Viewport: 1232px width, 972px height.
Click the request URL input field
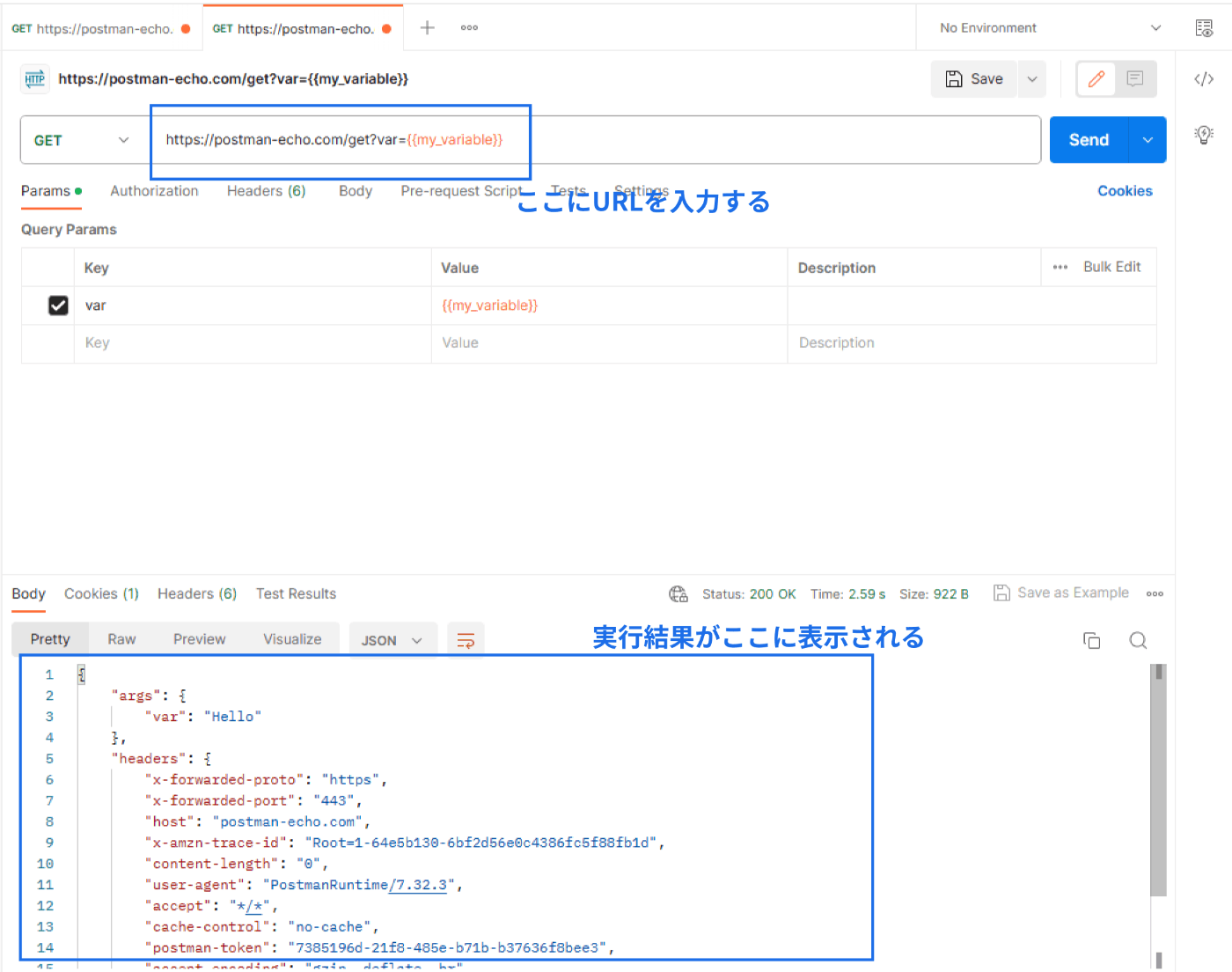click(596, 140)
